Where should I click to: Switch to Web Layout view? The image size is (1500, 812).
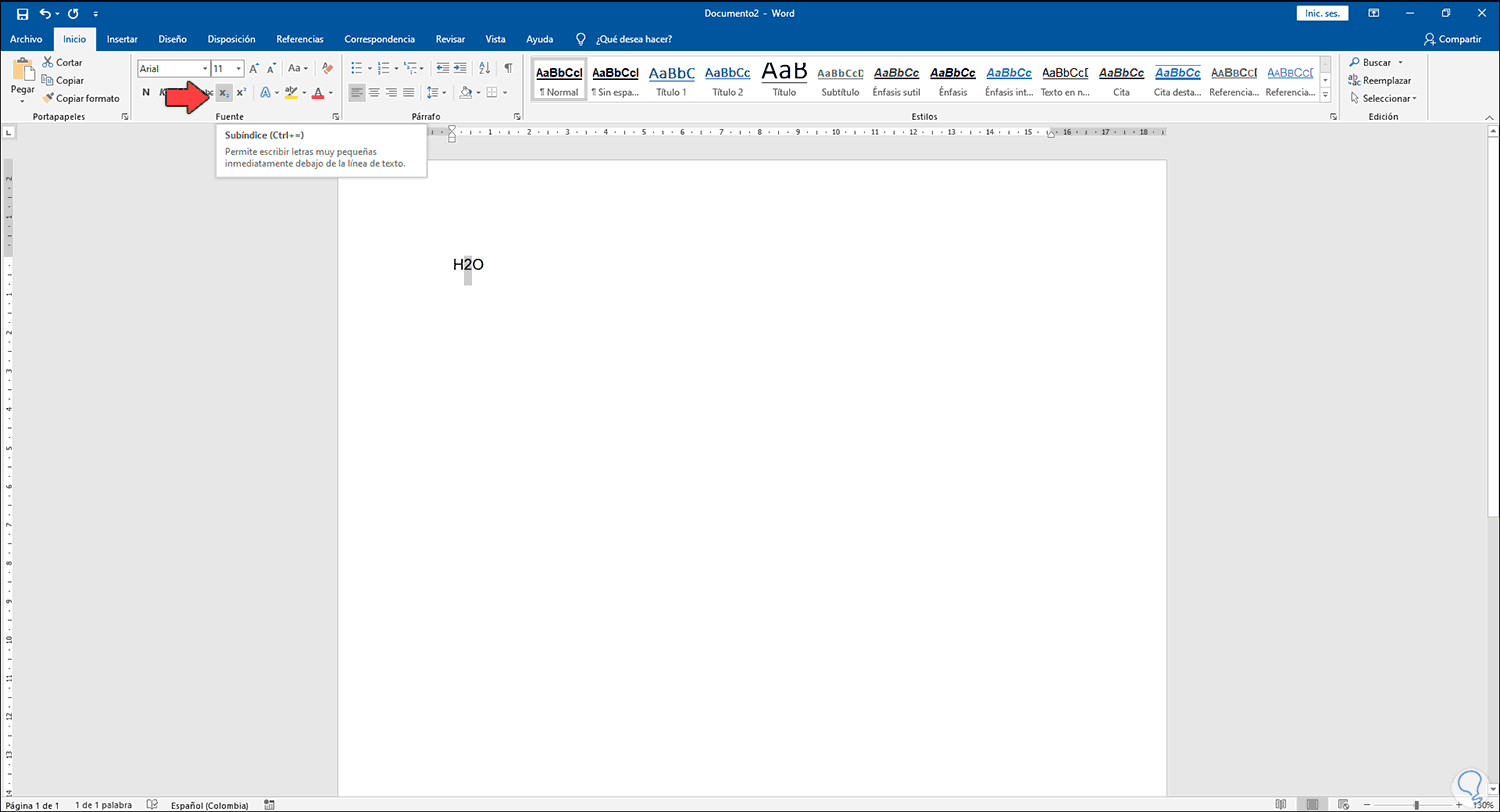(1342, 804)
